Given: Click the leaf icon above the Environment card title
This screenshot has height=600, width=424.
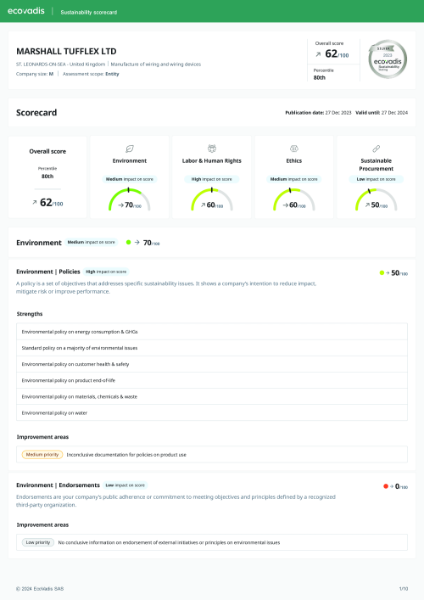Looking at the screenshot, I should tap(130, 148).
